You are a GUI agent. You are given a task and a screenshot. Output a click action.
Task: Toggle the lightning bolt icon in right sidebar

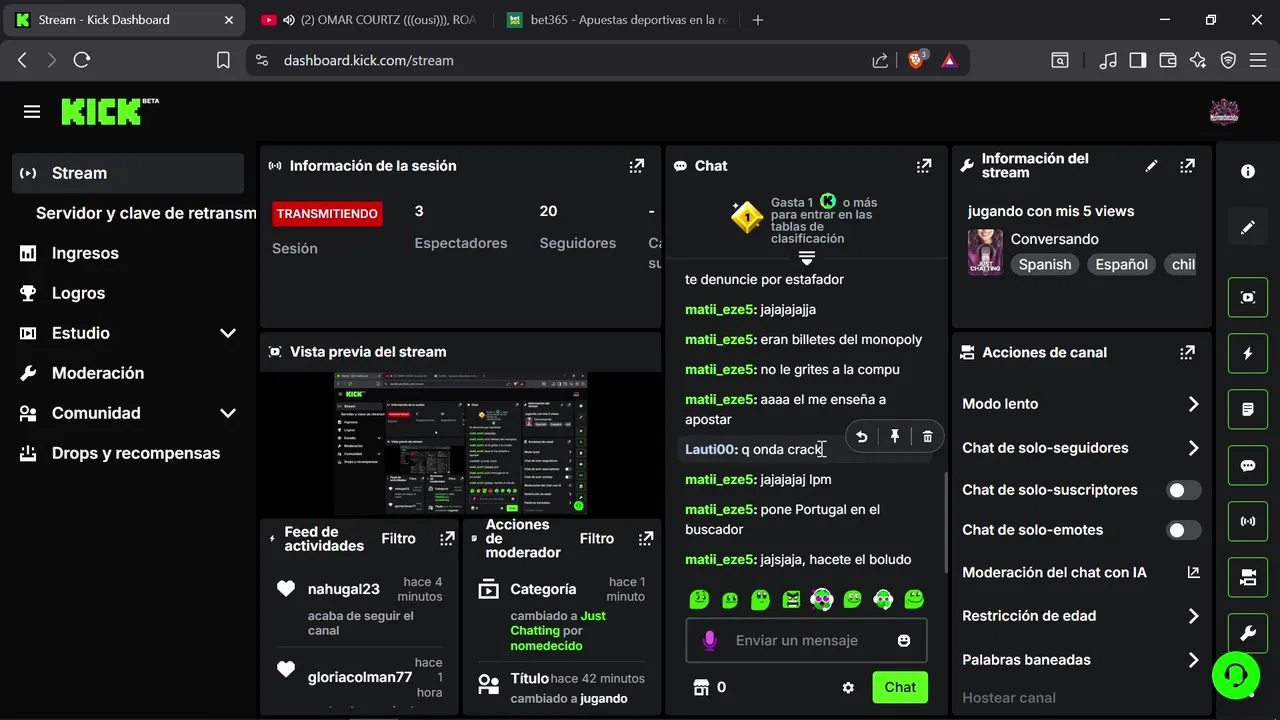[x=1248, y=353]
